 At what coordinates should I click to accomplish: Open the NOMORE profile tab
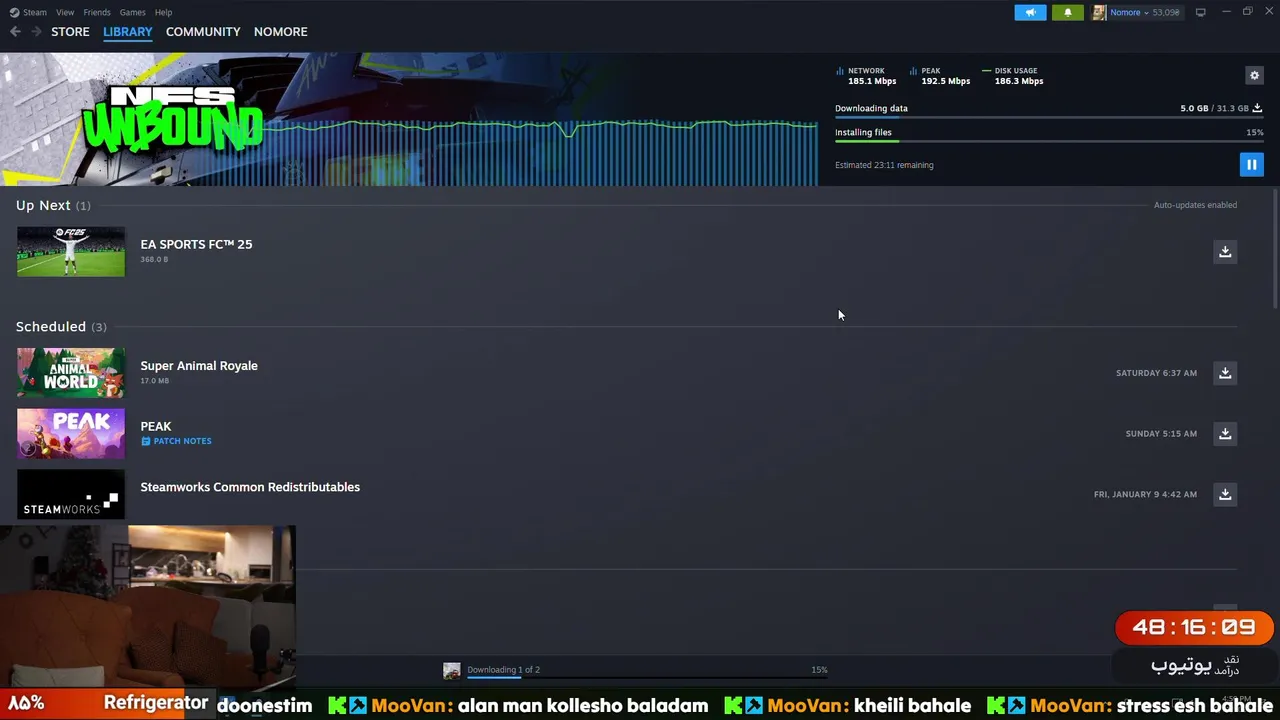tap(280, 32)
